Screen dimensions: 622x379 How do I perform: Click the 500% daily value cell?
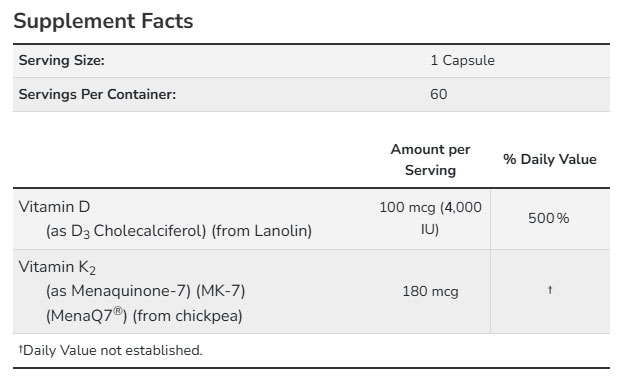(x=549, y=218)
